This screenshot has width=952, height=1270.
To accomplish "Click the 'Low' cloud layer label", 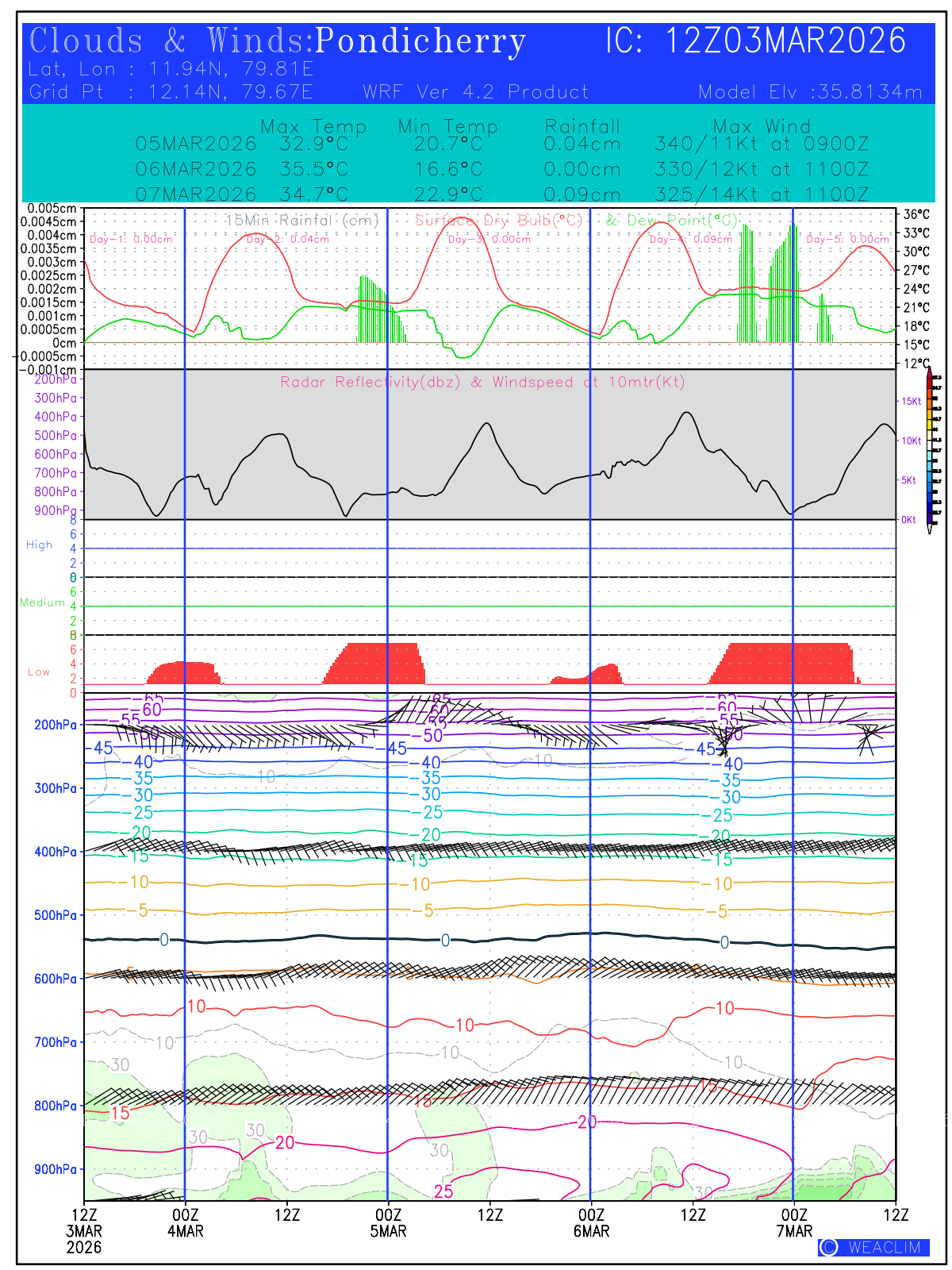I will click(39, 672).
